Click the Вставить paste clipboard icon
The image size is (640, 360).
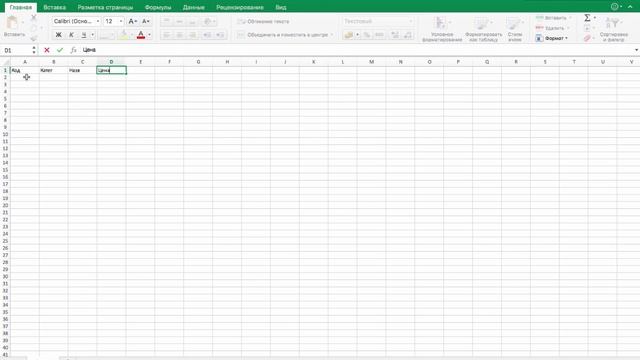(13, 24)
